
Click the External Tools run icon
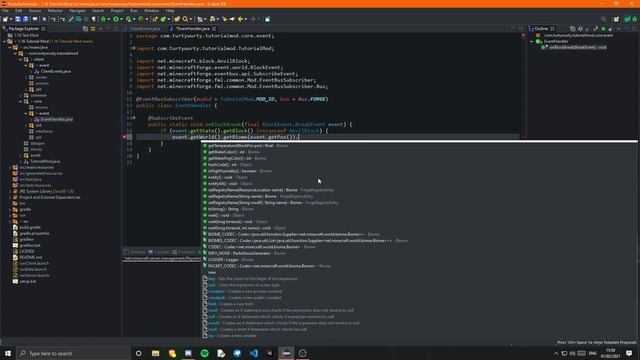coord(141,19)
